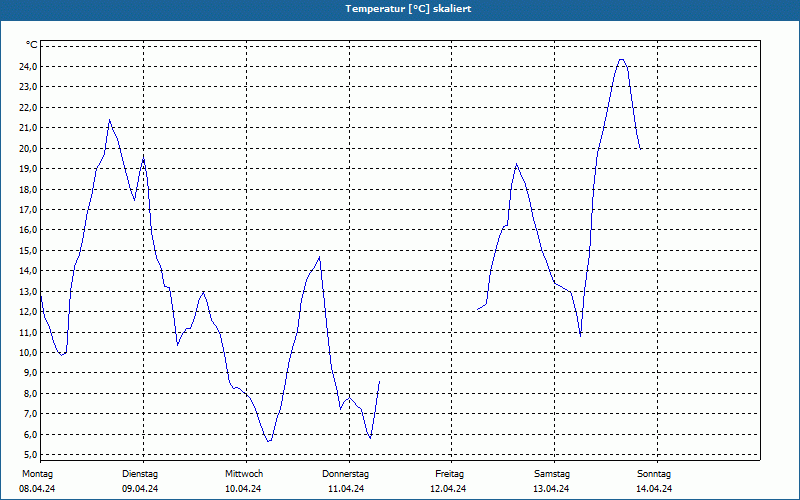Select the 11,0 temperature tick
Viewport: 800px width, 500px height.
[x=28, y=332]
